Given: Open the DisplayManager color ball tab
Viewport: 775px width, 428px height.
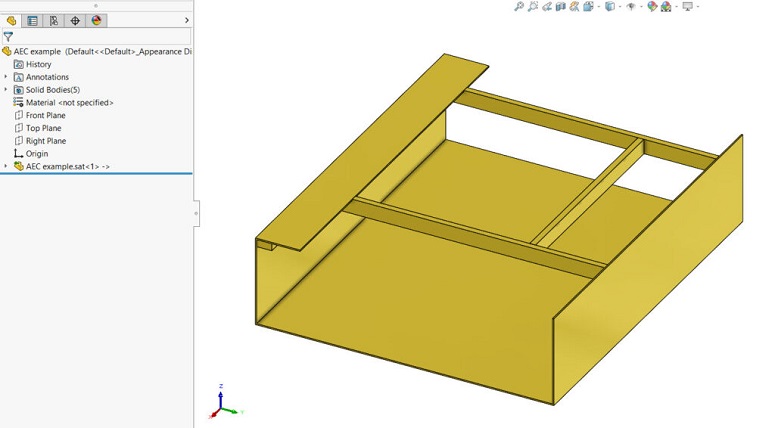Looking at the screenshot, I should pyautogui.click(x=96, y=20).
